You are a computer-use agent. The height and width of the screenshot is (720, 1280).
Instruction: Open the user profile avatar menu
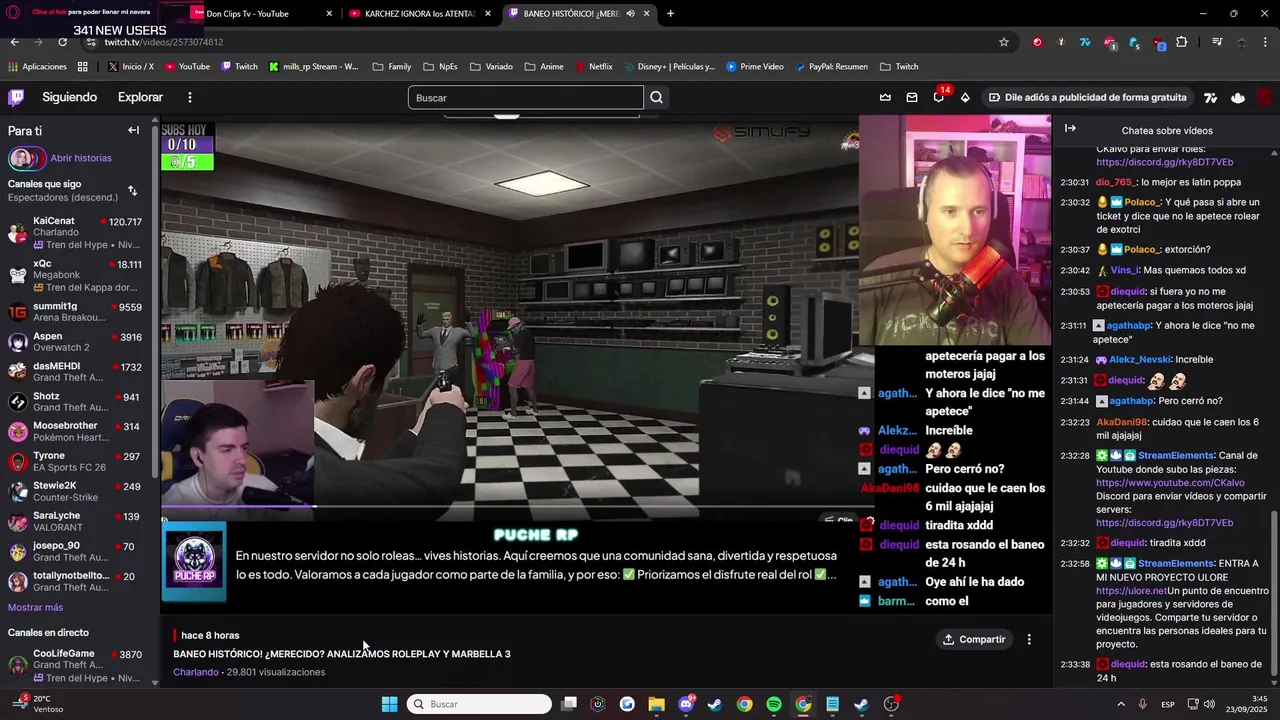(1264, 97)
